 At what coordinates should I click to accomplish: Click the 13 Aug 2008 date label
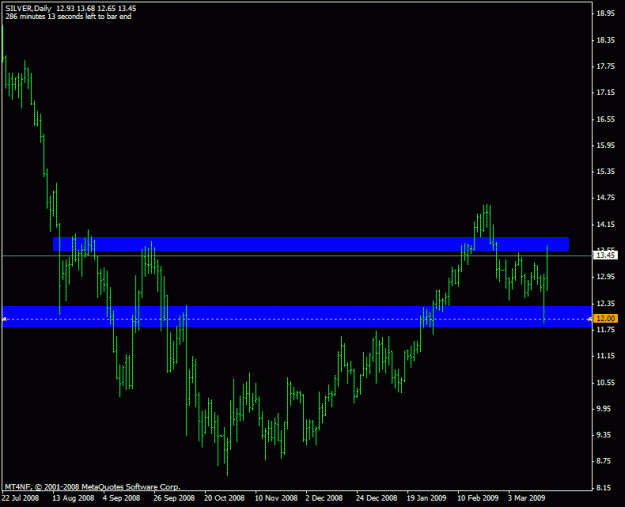coord(73,498)
